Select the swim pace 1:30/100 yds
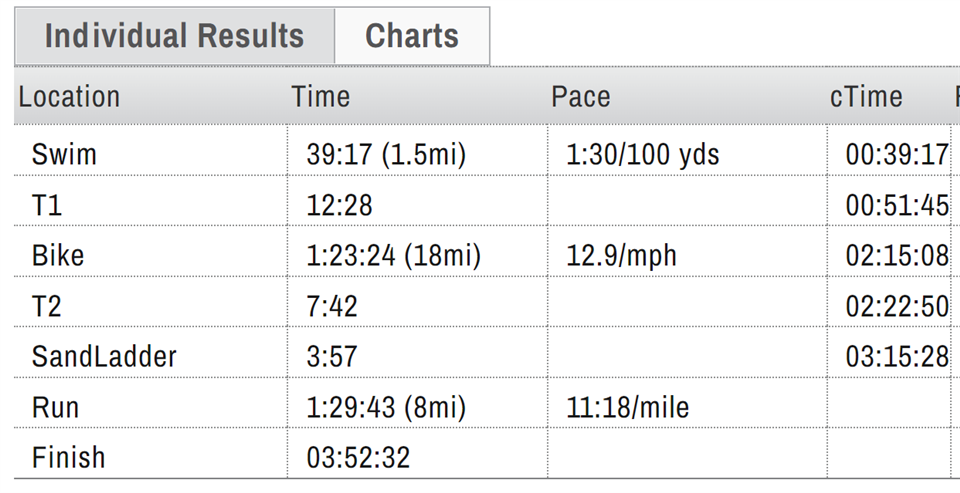 pos(643,154)
